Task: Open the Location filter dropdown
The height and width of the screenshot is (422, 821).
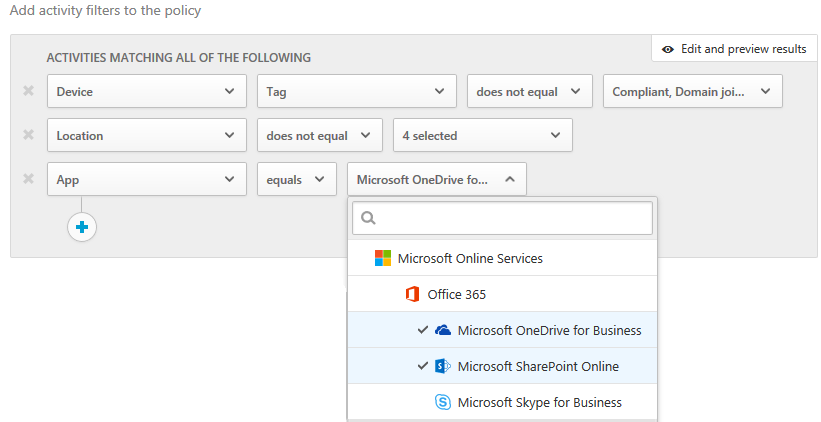Action: click(x=147, y=135)
